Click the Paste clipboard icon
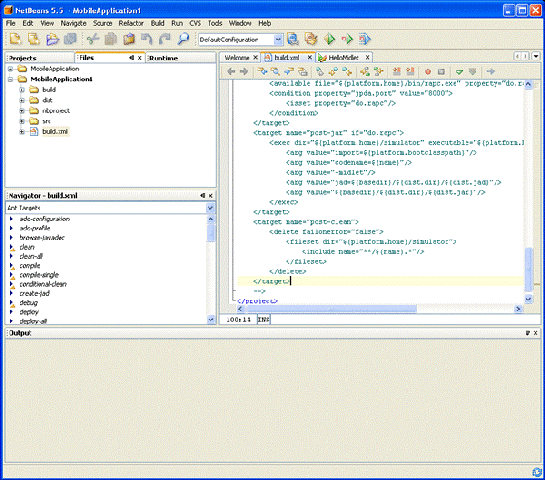545x480 pixels. tap(129, 39)
